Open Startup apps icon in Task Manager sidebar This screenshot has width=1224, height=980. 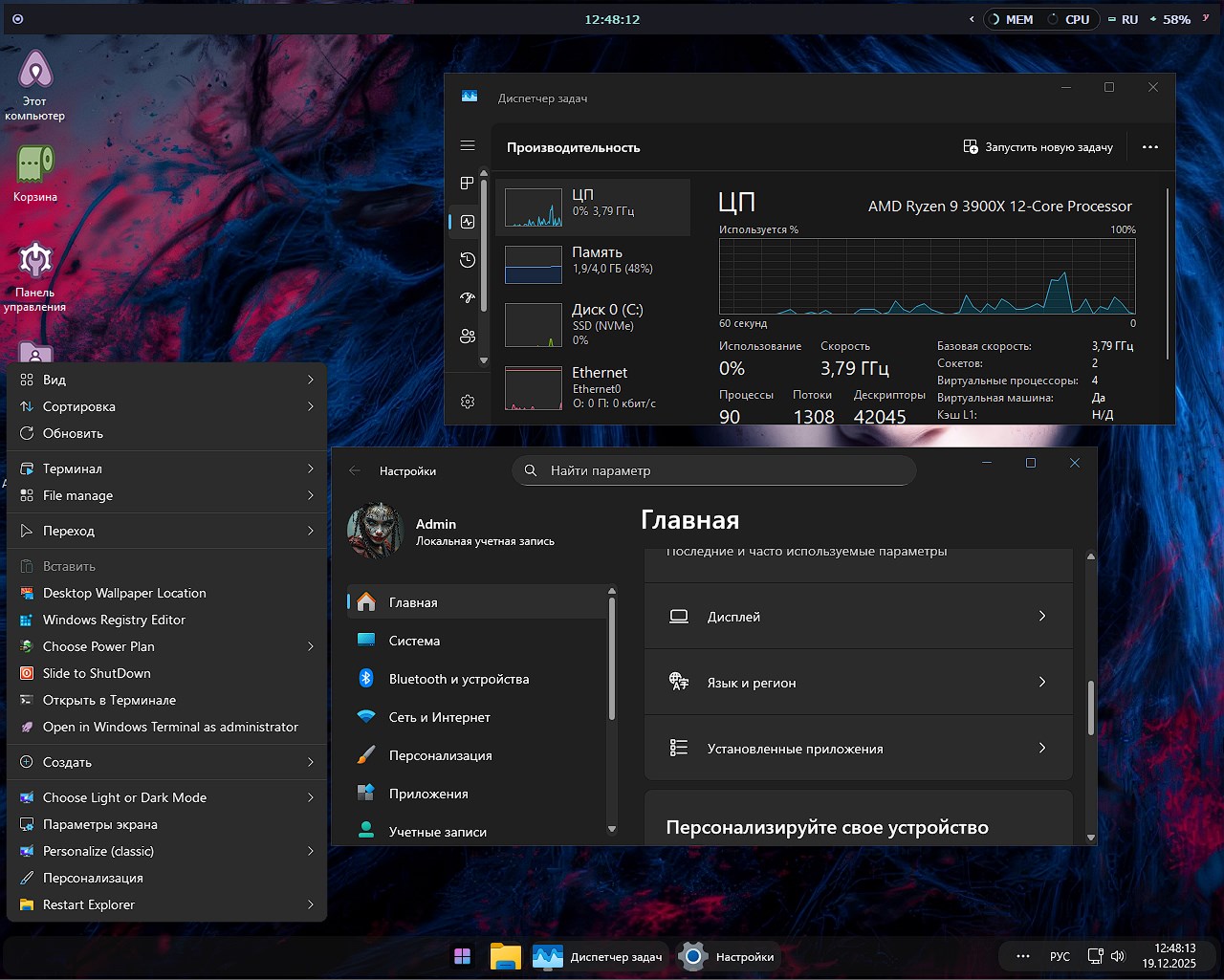pyautogui.click(x=467, y=297)
